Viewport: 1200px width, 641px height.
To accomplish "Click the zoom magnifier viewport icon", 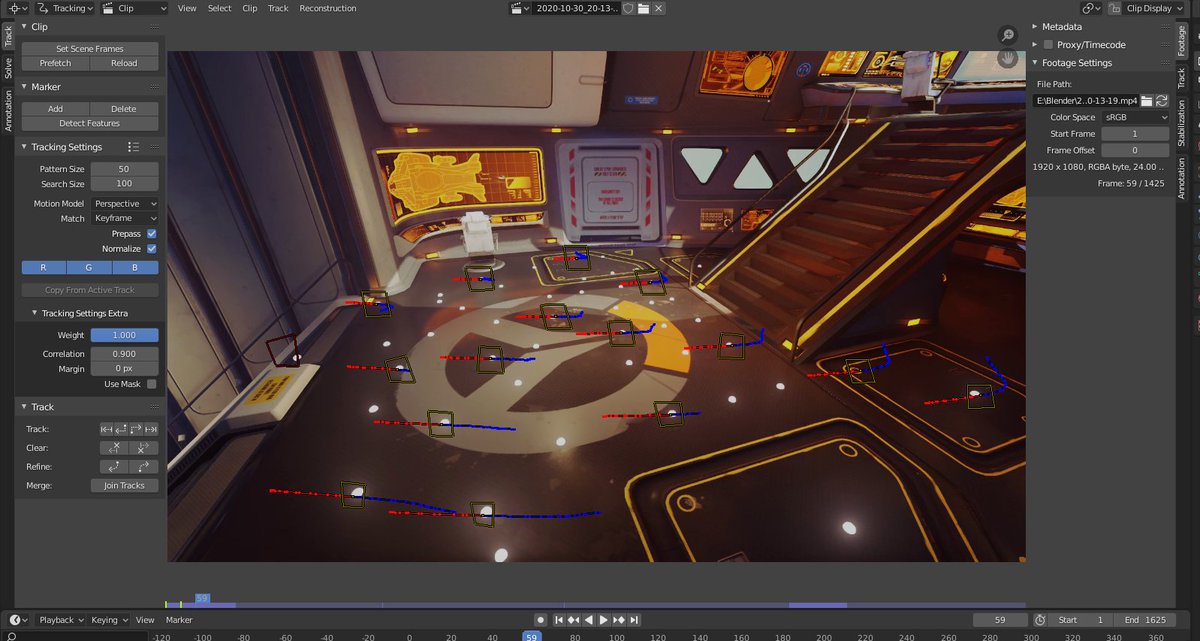I will click(x=1008, y=36).
